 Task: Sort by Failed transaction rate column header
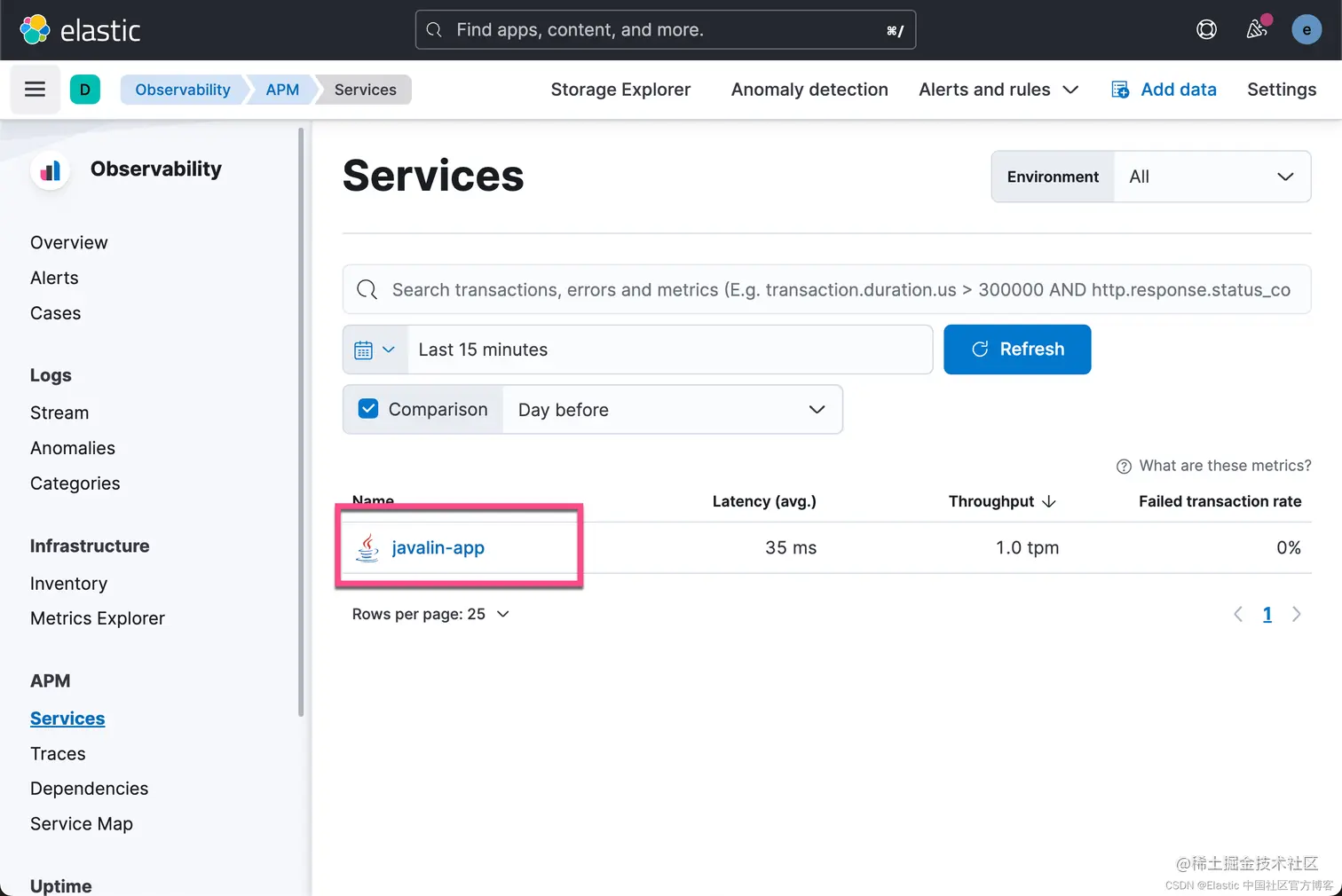[x=1220, y=501]
